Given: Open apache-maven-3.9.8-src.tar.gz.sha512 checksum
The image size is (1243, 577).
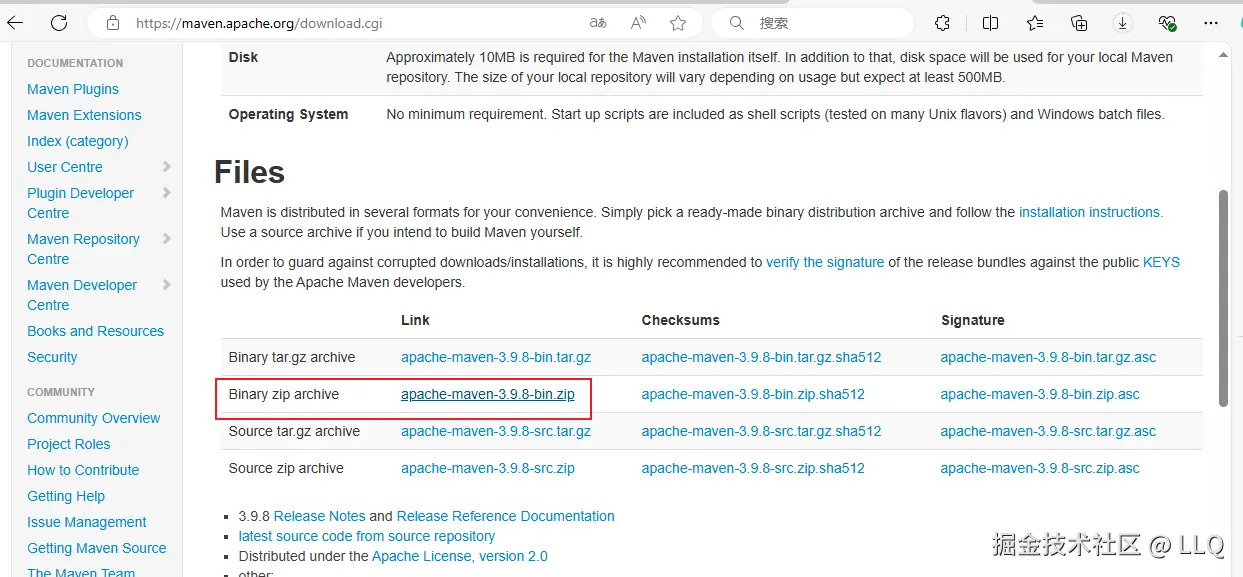Looking at the screenshot, I should point(762,431).
